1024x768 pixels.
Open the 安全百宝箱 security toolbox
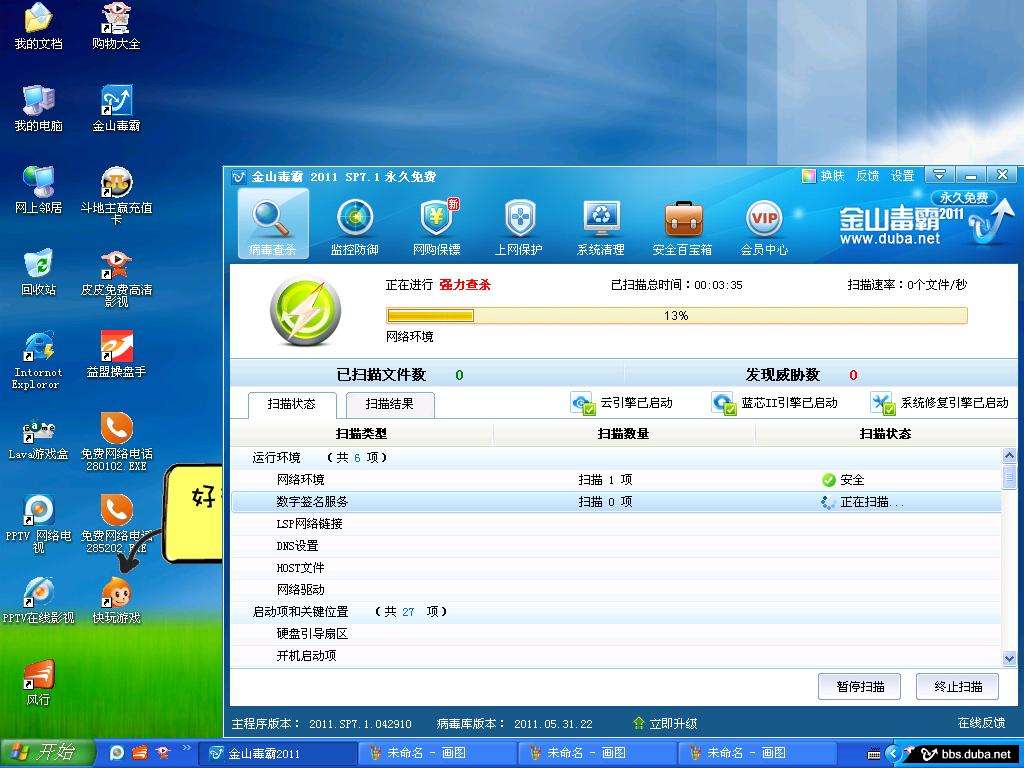coord(683,222)
